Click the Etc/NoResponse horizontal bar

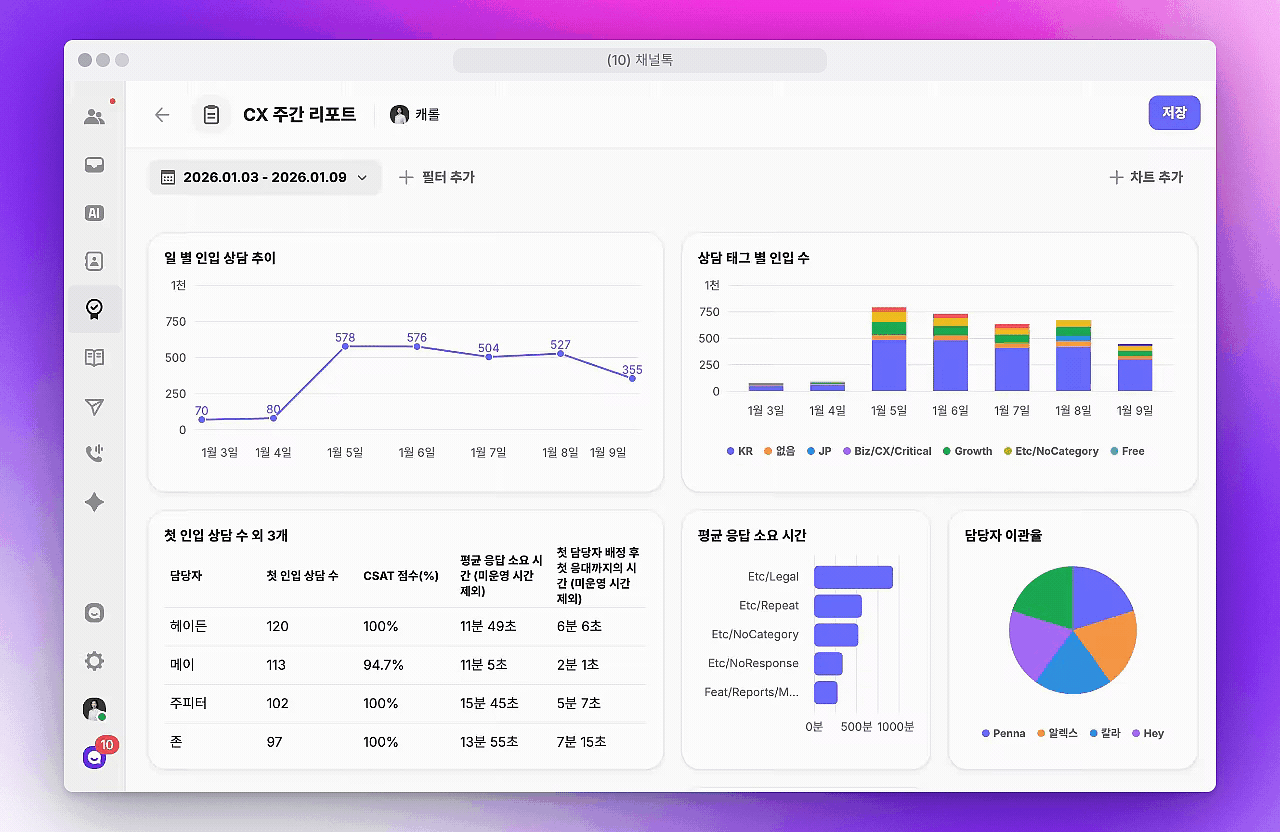(x=828, y=663)
